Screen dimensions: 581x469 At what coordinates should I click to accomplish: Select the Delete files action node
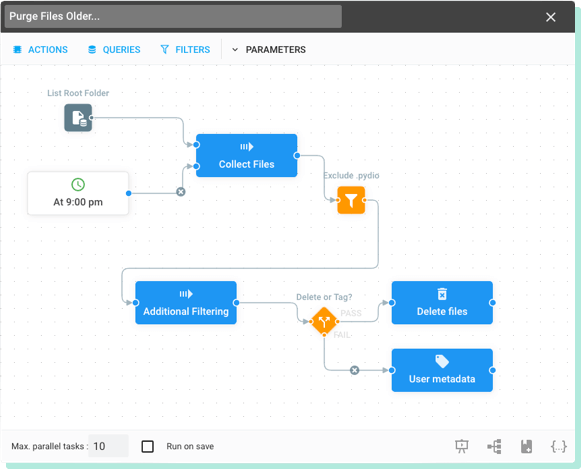pos(442,303)
